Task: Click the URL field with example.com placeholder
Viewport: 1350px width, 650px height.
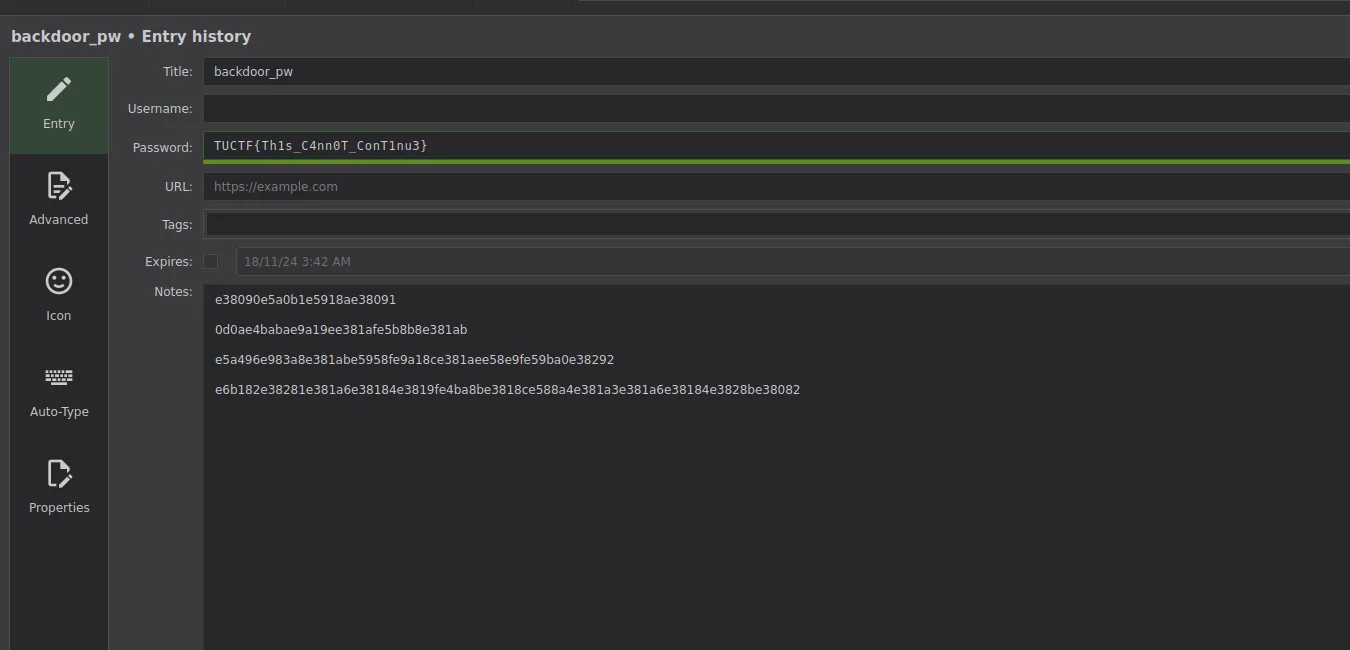Action: [775, 187]
